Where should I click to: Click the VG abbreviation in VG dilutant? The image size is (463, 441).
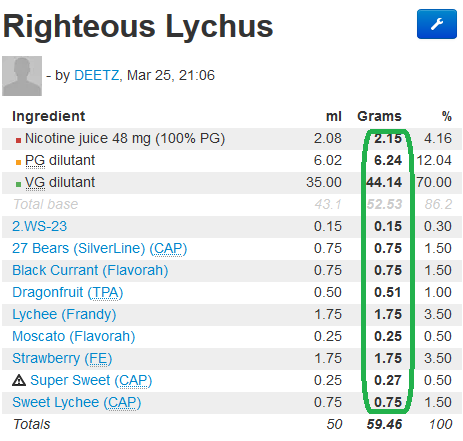click(x=35, y=182)
